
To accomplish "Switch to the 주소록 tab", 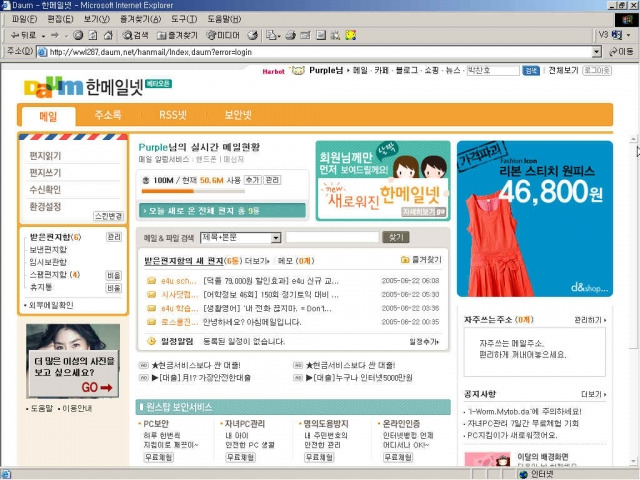I will coord(108,115).
